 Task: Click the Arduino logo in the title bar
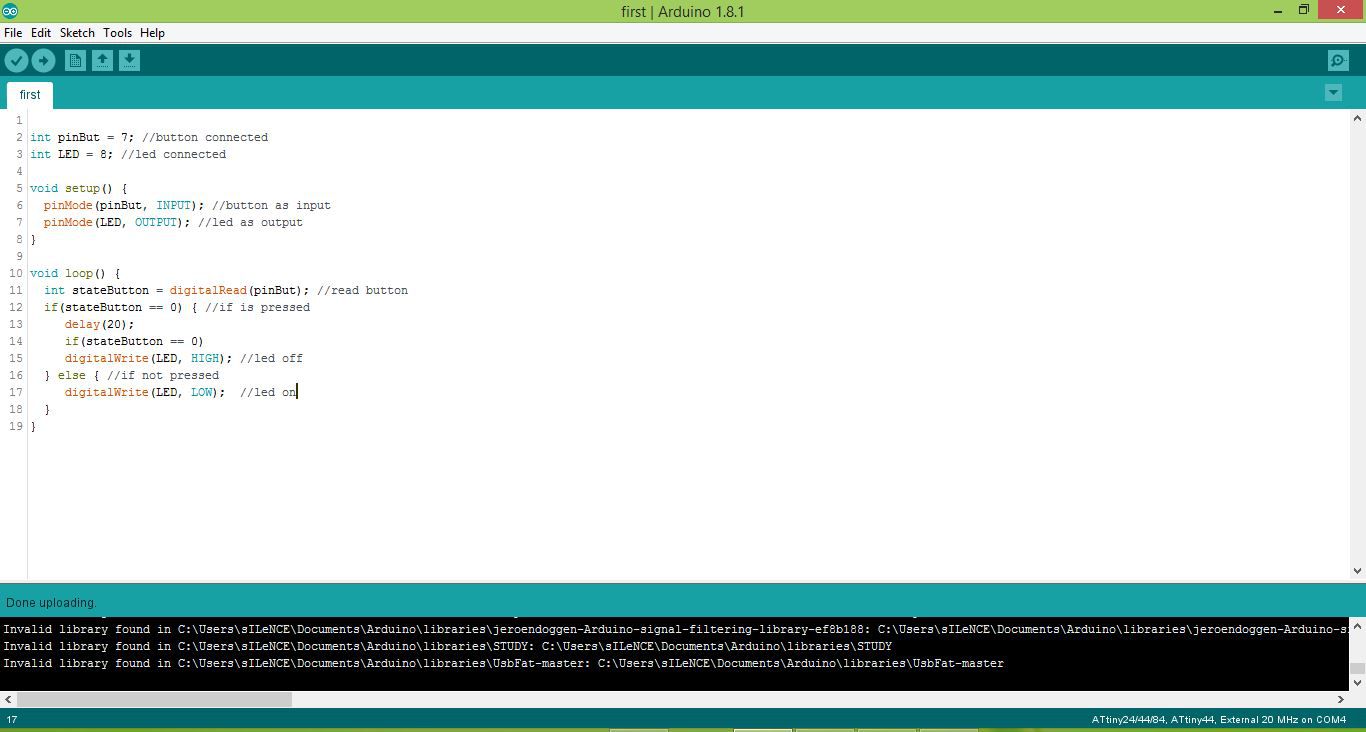click(x=10, y=11)
